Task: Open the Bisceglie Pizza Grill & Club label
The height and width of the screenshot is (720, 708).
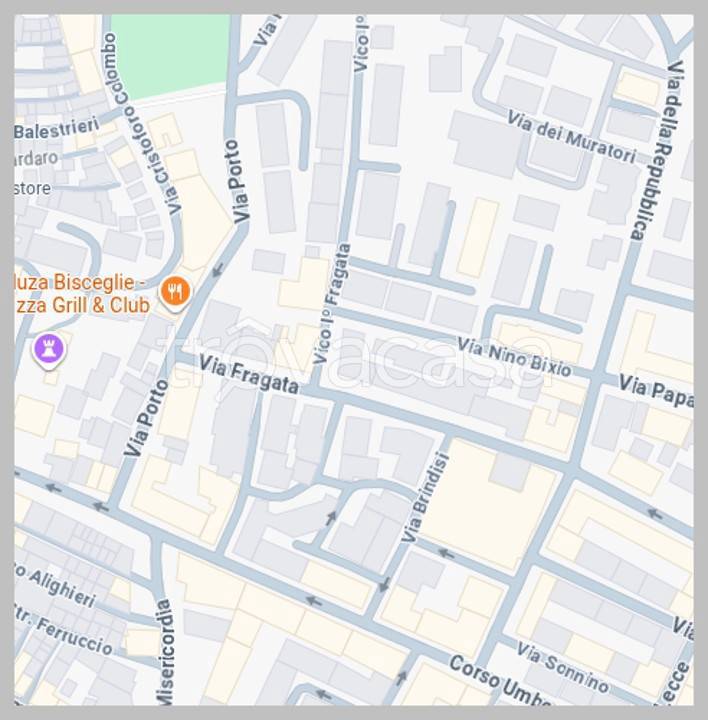Action: [x=81, y=294]
